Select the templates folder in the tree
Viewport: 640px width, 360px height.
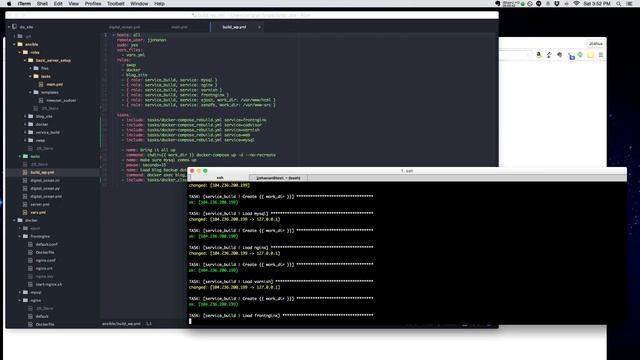[49, 92]
